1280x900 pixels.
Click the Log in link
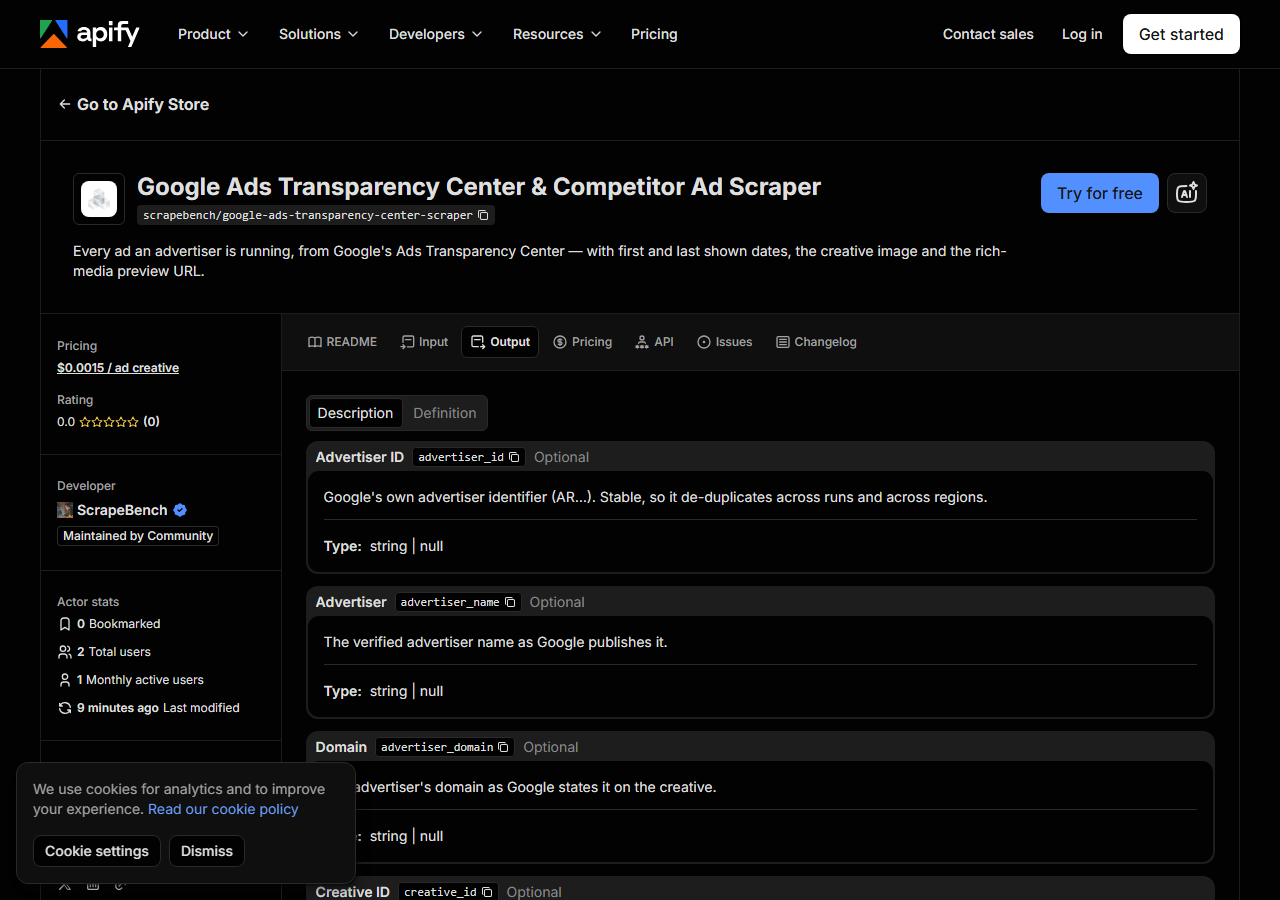tap(1082, 34)
